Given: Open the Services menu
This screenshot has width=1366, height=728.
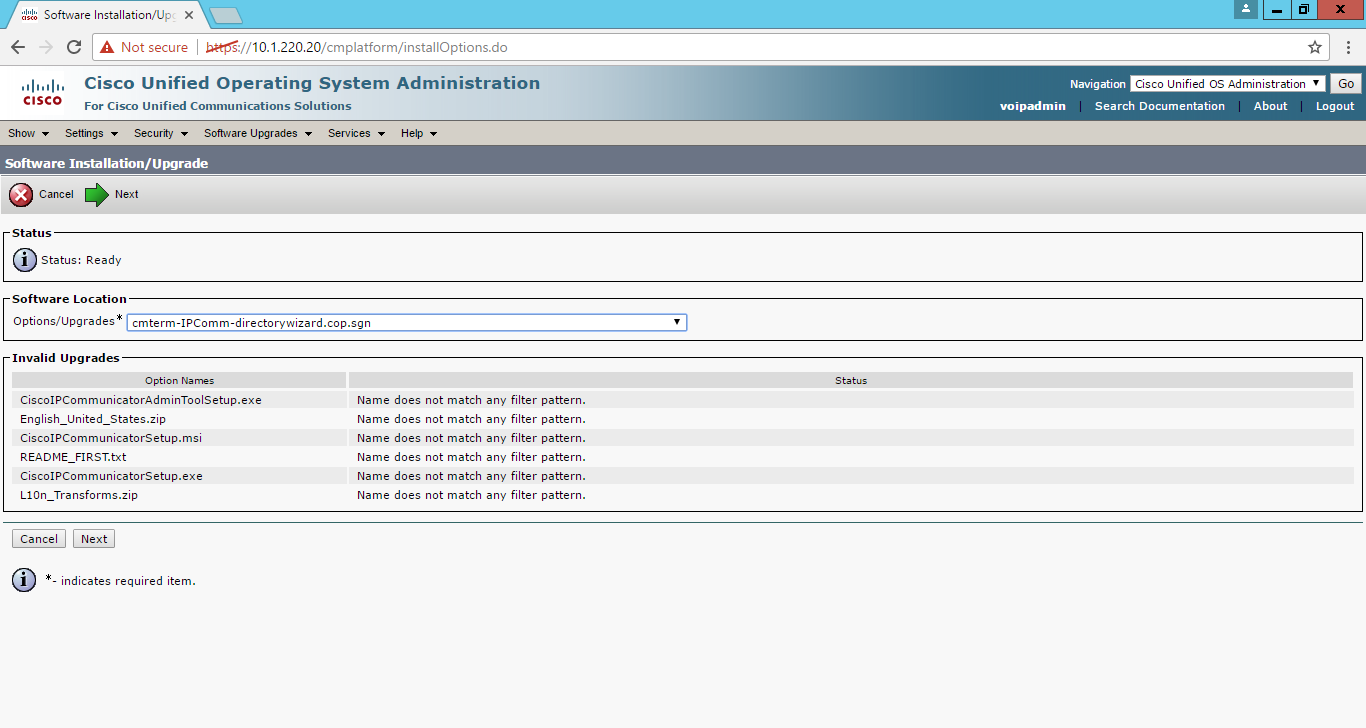Looking at the screenshot, I should (356, 133).
